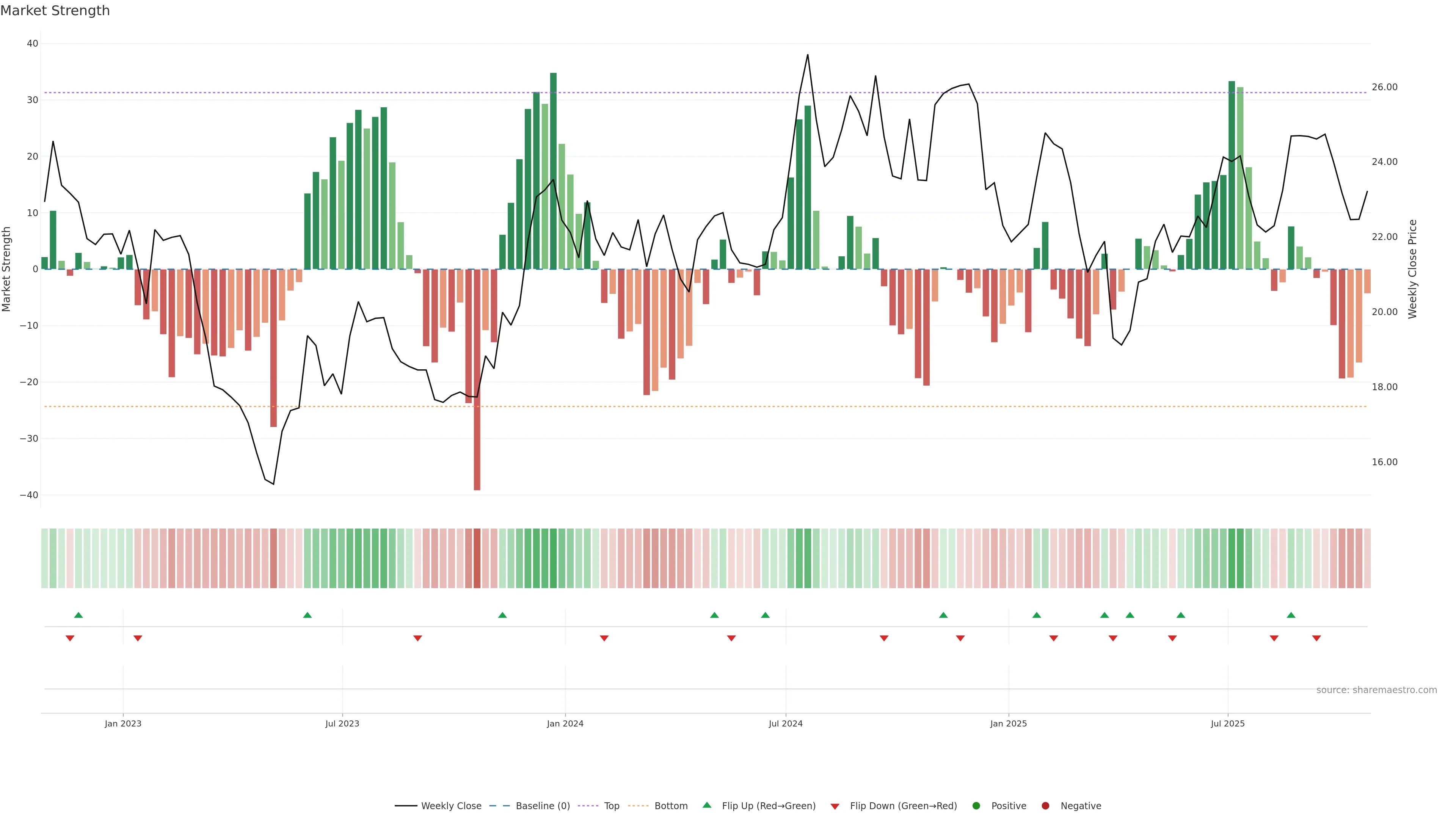The image size is (1456, 819).
Task: Click the first green flip-up triangle marker
Action: pyautogui.click(x=78, y=615)
